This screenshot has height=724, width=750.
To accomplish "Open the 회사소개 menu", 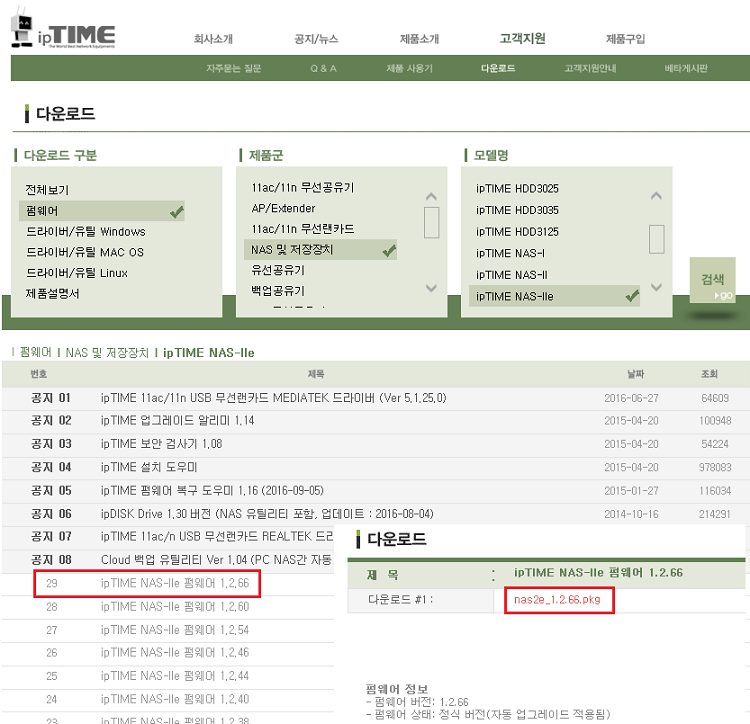I will point(213,39).
